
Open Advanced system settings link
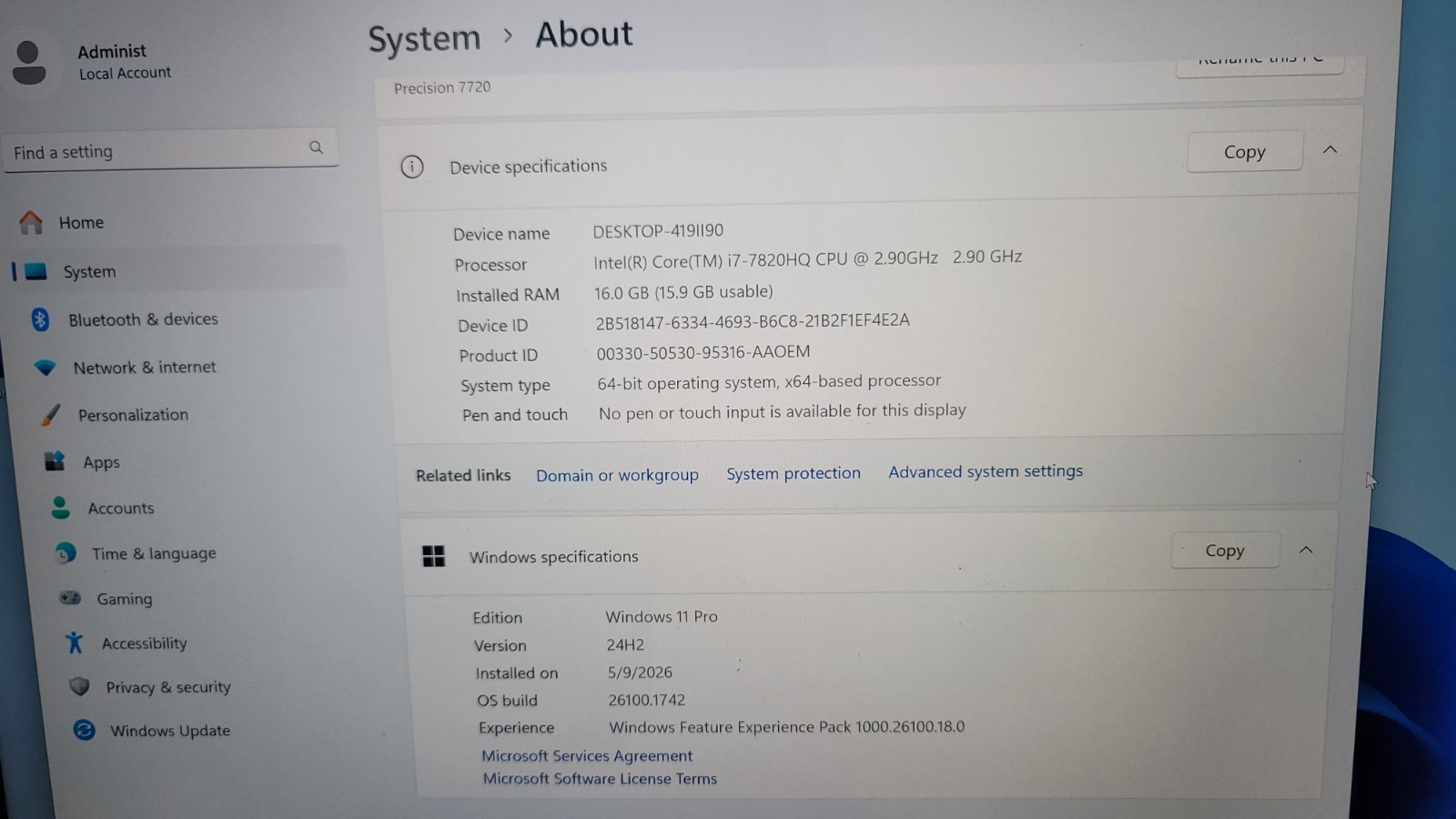[x=986, y=471]
